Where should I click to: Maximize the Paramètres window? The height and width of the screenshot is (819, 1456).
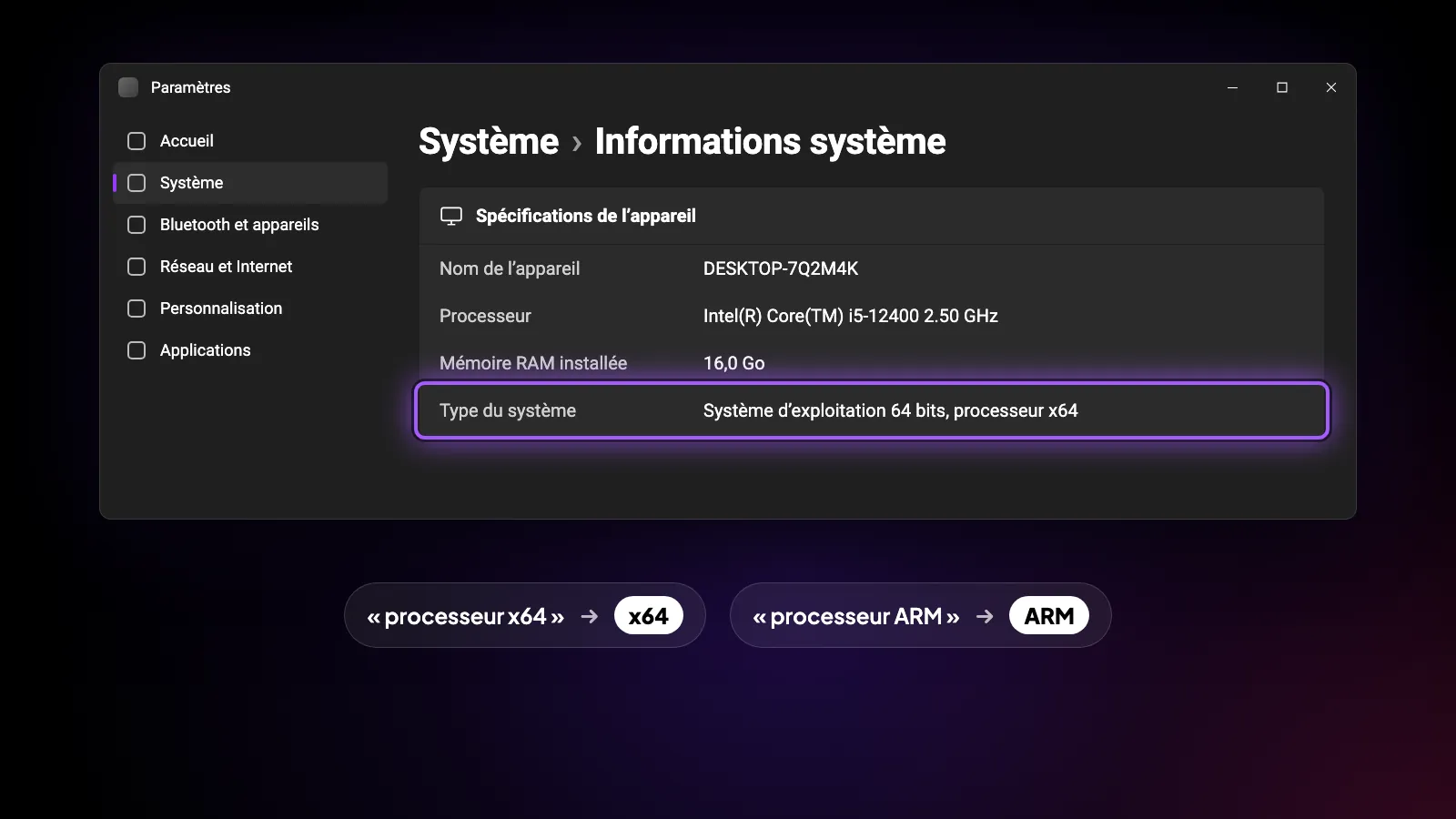1282,87
